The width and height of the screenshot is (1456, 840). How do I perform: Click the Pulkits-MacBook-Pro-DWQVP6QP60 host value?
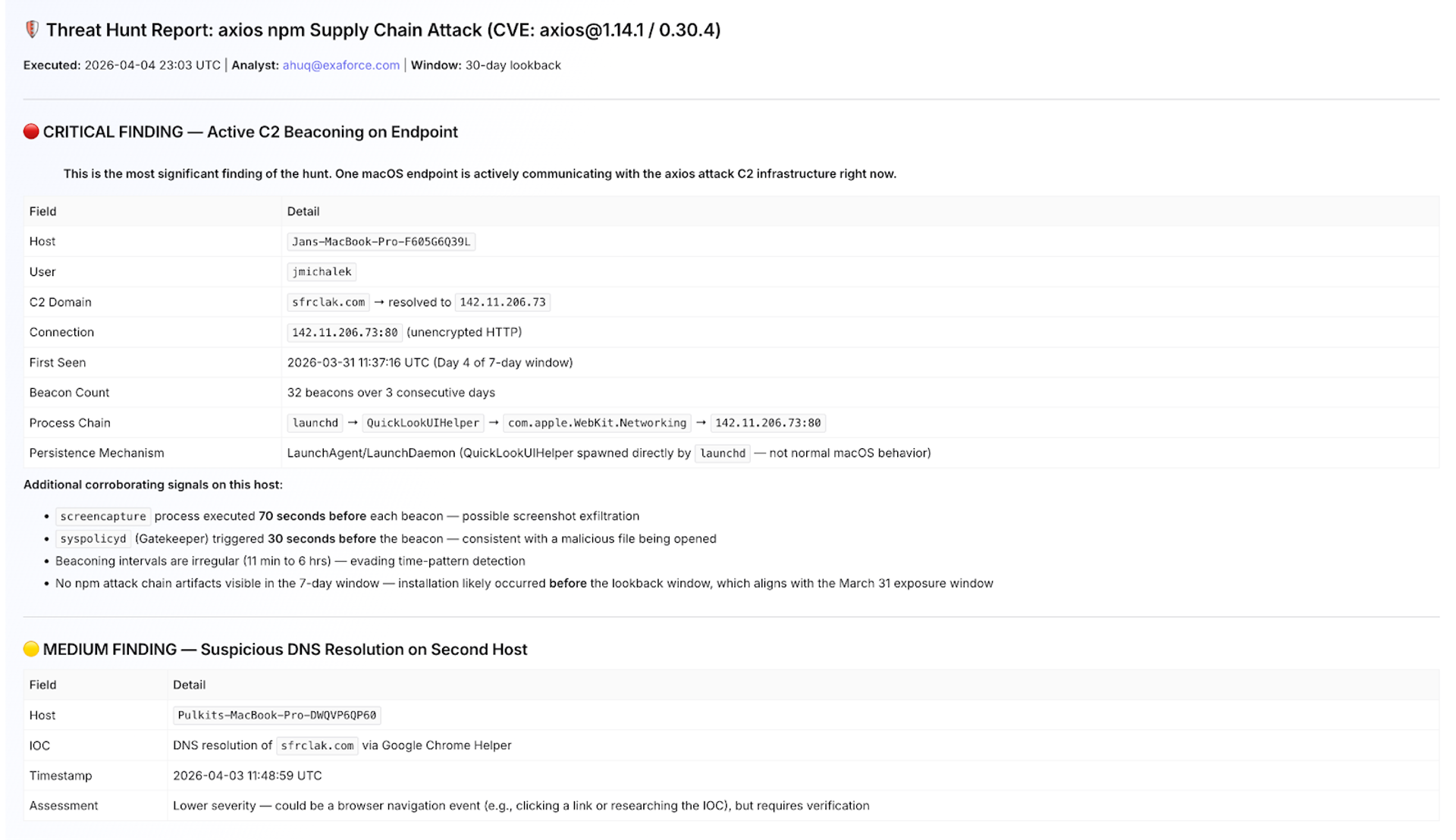click(x=277, y=715)
